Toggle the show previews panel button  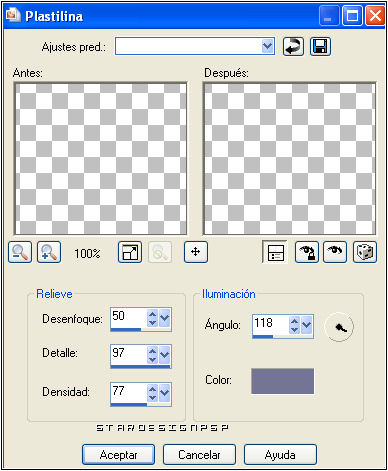[x=275, y=252]
